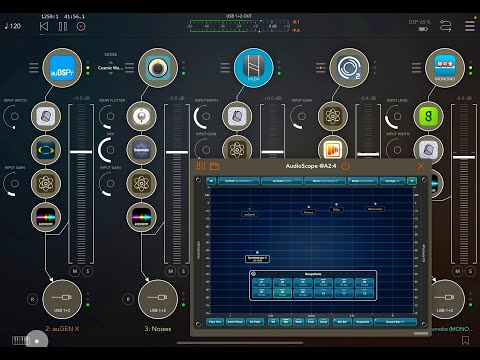This screenshot has width=480, height=360.
Task: Open channel menu beside Noises source node
Action: pos(129,68)
